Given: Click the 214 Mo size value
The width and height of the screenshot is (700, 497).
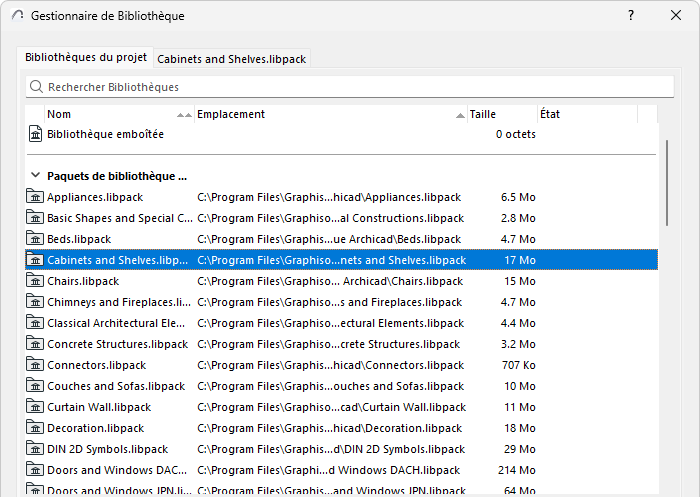Looking at the screenshot, I should [517, 470].
